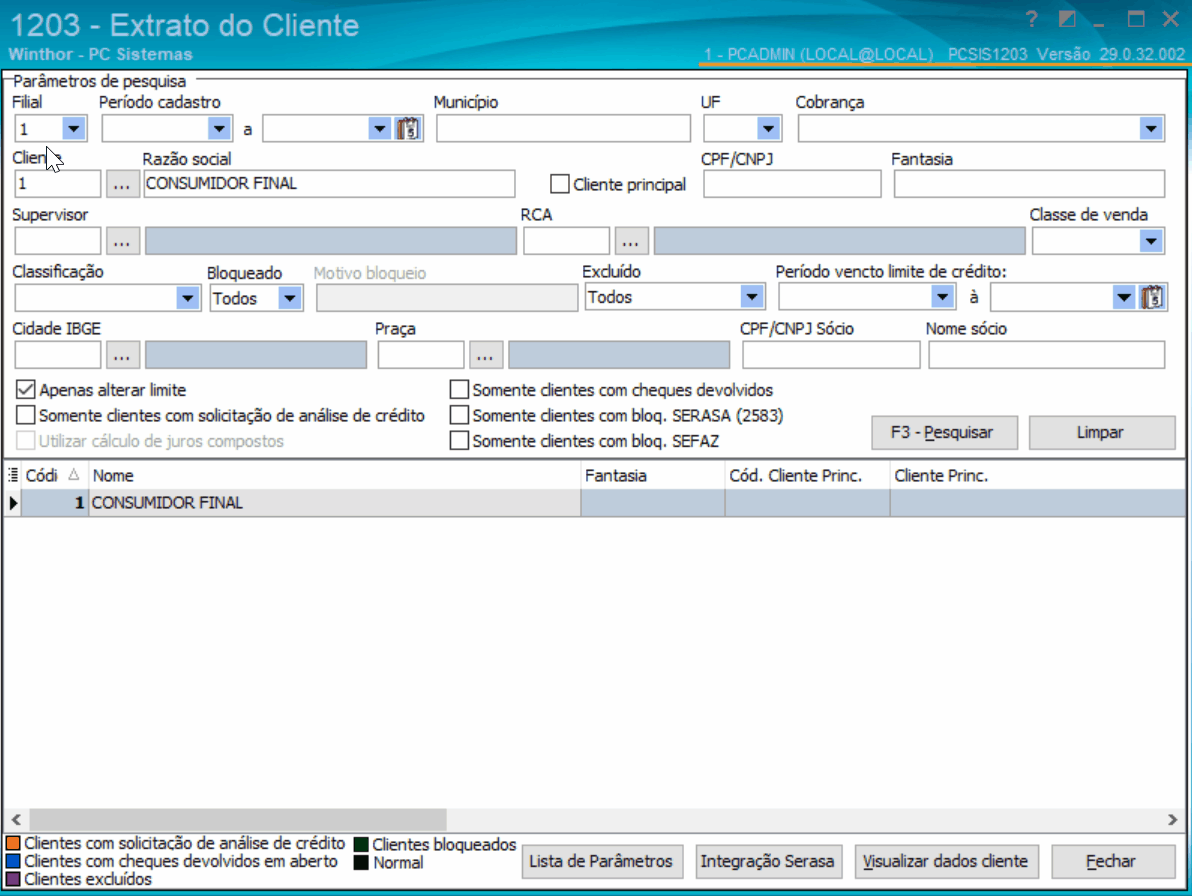Click the CPF/CNPJ input field

click(x=792, y=184)
